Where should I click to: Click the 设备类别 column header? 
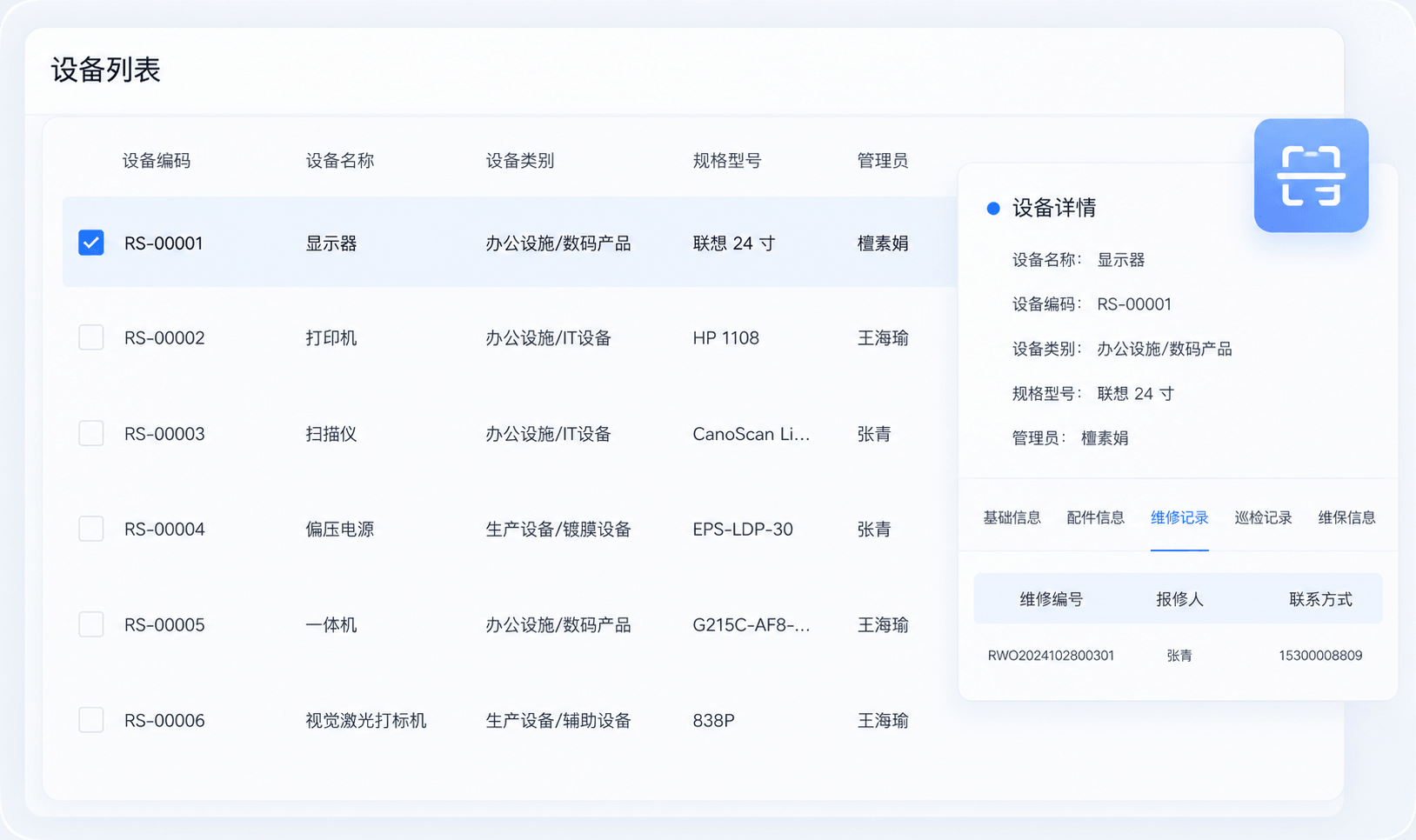[520, 160]
